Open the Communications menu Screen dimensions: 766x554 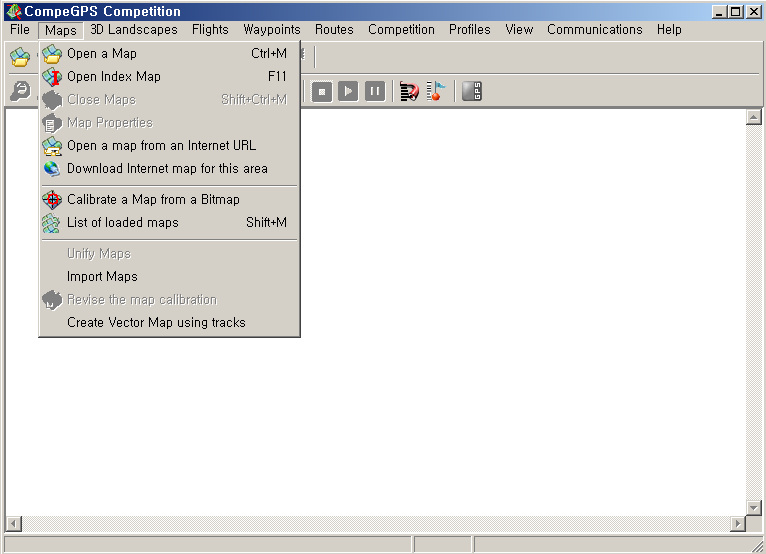tap(595, 30)
